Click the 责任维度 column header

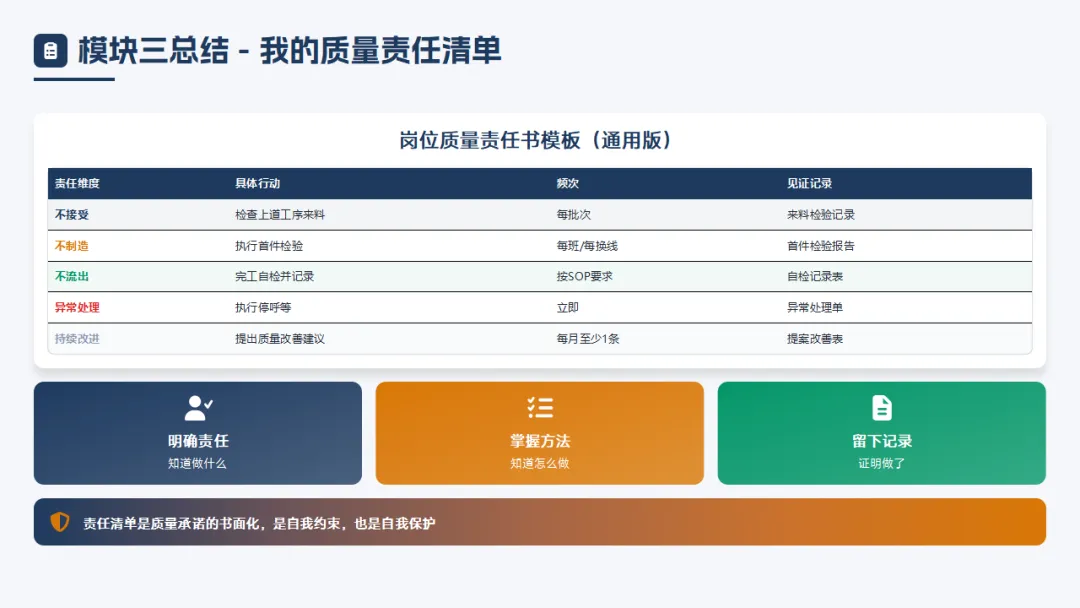pos(77,183)
